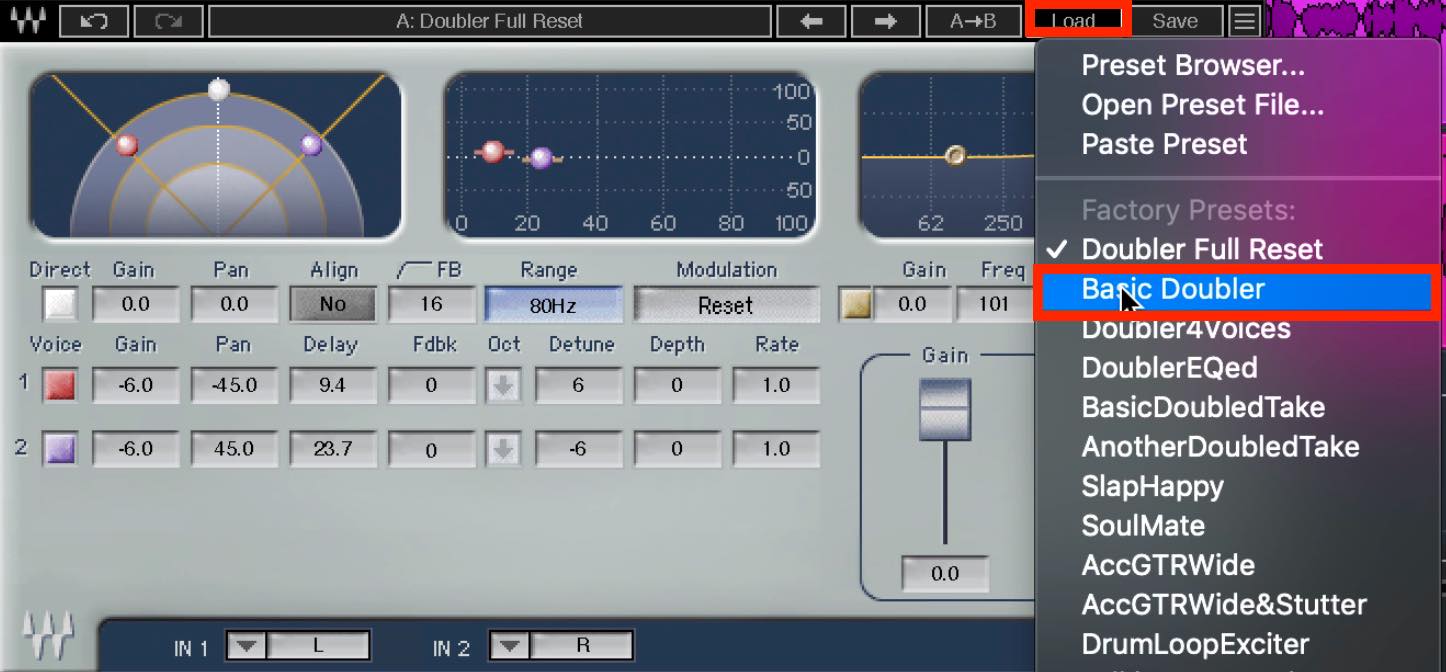The width and height of the screenshot is (1446, 672).
Task: Click Voice 1 Delay value field 9.4
Action: tap(331, 385)
